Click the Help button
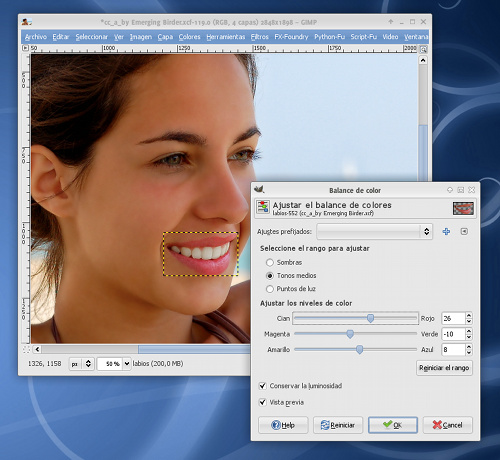Image resolution: width=500 pixels, height=460 pixels. 283,425
